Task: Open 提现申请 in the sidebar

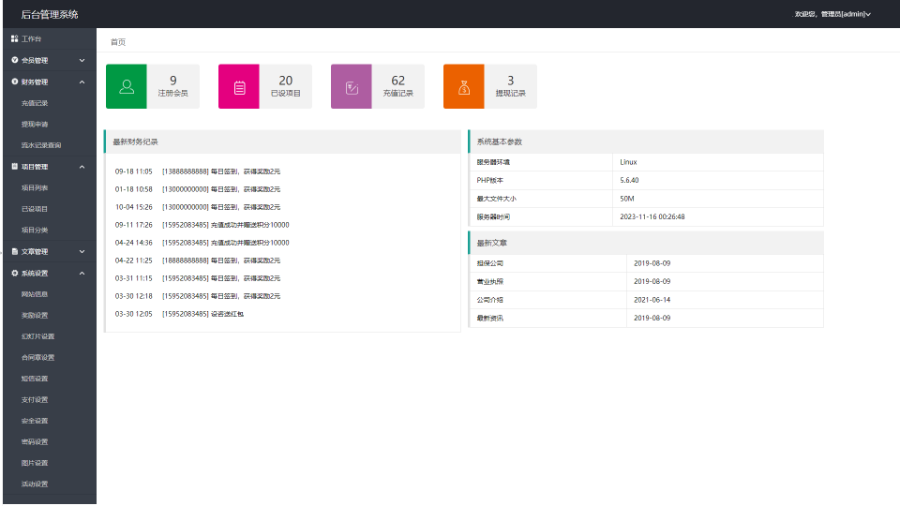Action: [34, 124]
